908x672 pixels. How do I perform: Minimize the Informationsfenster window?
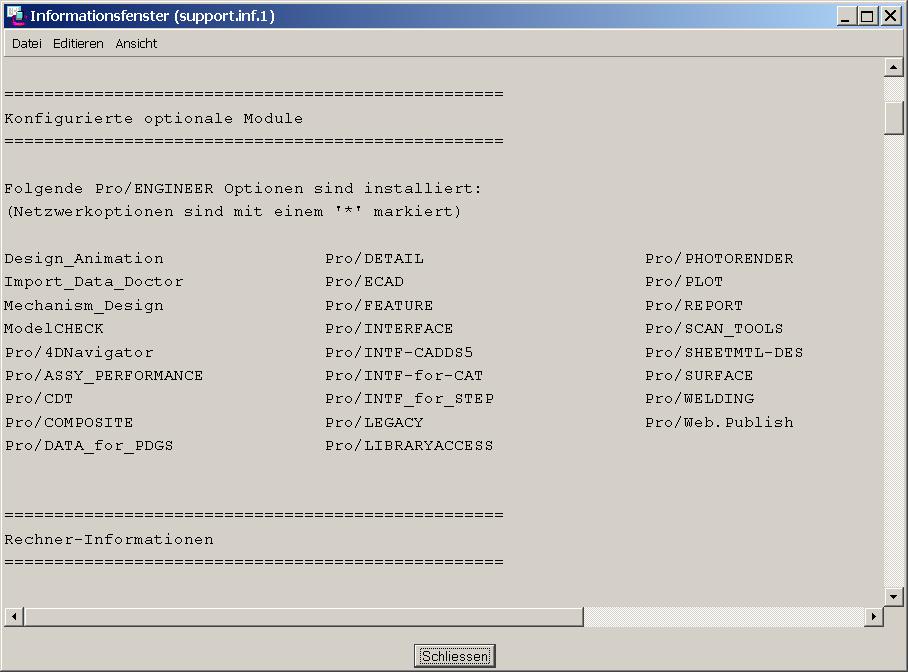point(846,16)
